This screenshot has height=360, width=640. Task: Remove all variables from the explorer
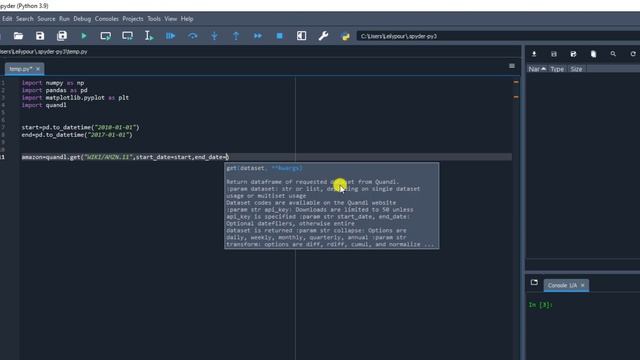(x=593, y=54)
